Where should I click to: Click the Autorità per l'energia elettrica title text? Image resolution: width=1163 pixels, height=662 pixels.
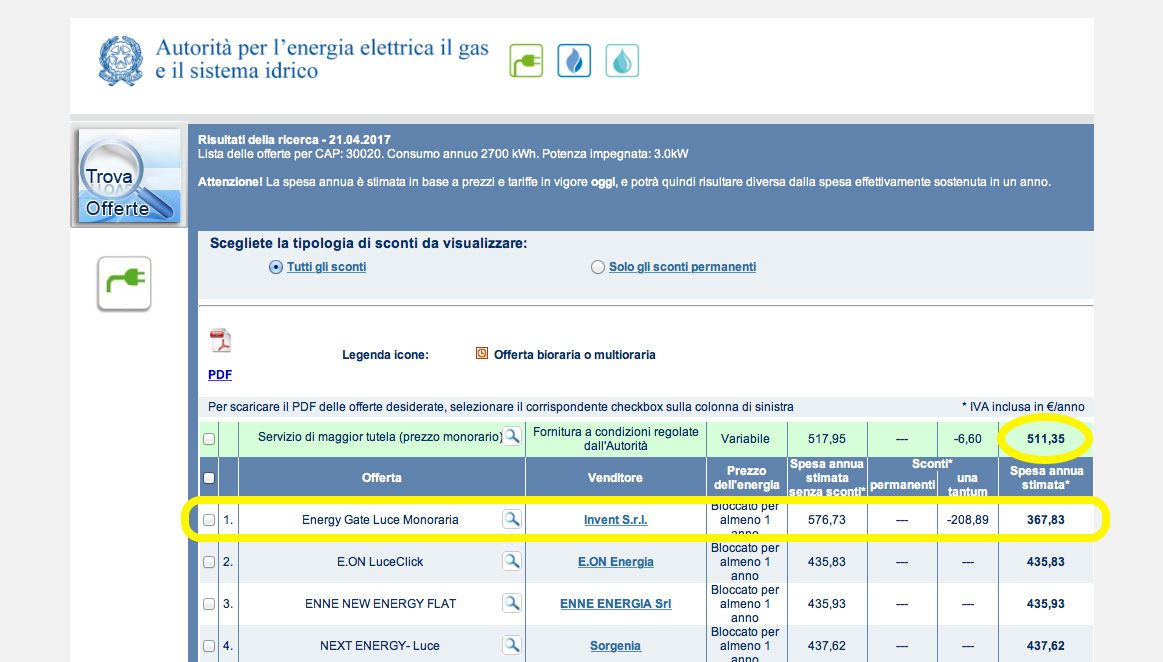(322, 59)
